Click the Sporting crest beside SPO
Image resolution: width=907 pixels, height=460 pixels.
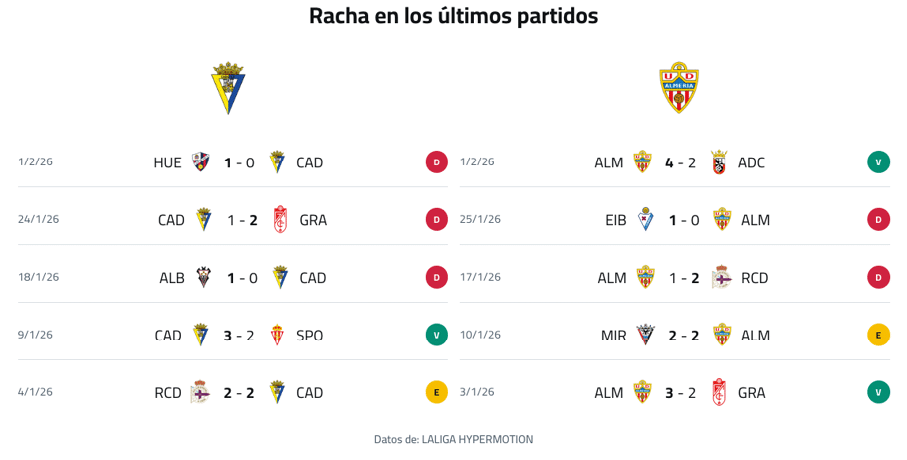[278, 335]
